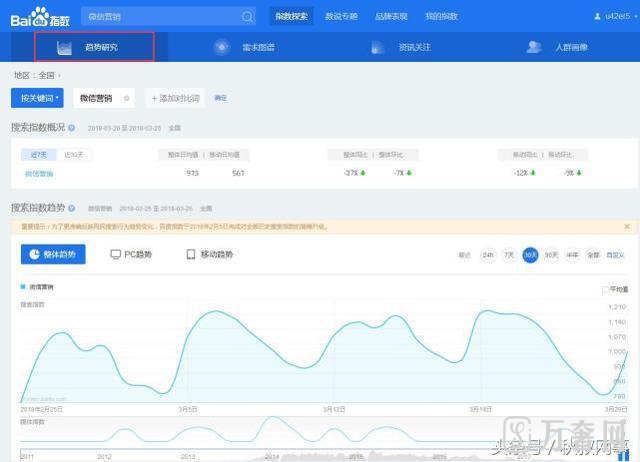Close the yellow notice banner
The width and height of the screenshot is (640, 462).
tap(627, 227)
